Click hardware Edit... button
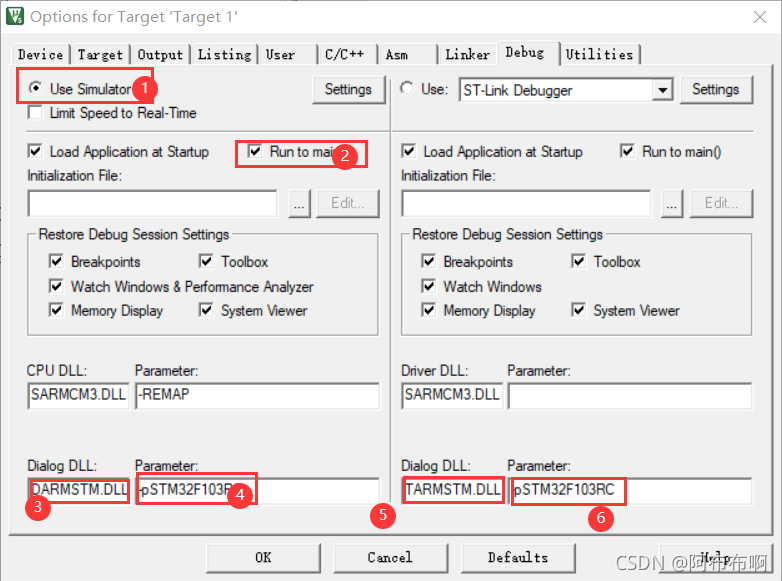Image resolution: width=782 pixels, height=581 pixels. (721, 203)
